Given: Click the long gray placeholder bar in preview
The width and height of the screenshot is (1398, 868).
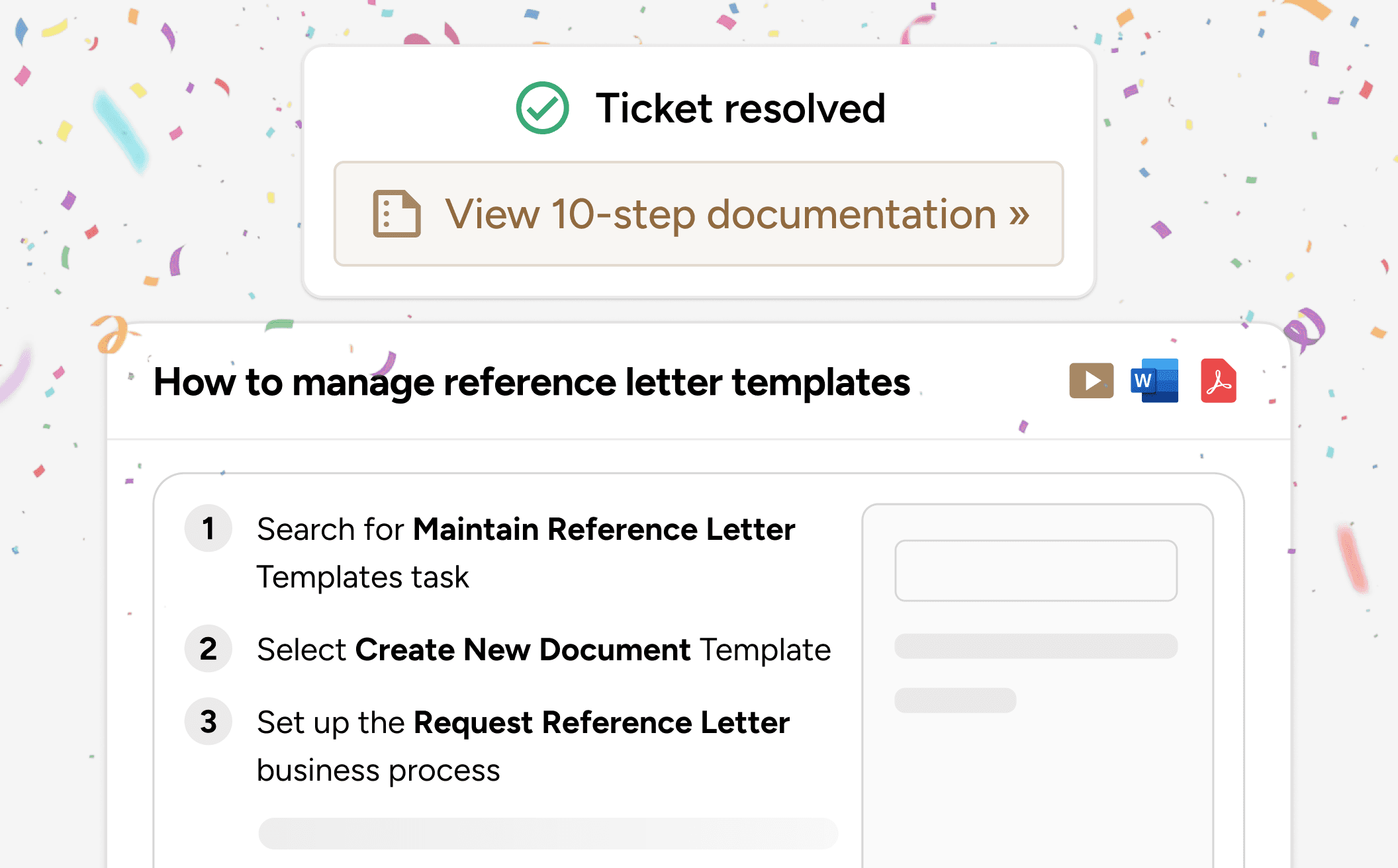Looking at the screenshot, I should click(x=1035, y=646).
